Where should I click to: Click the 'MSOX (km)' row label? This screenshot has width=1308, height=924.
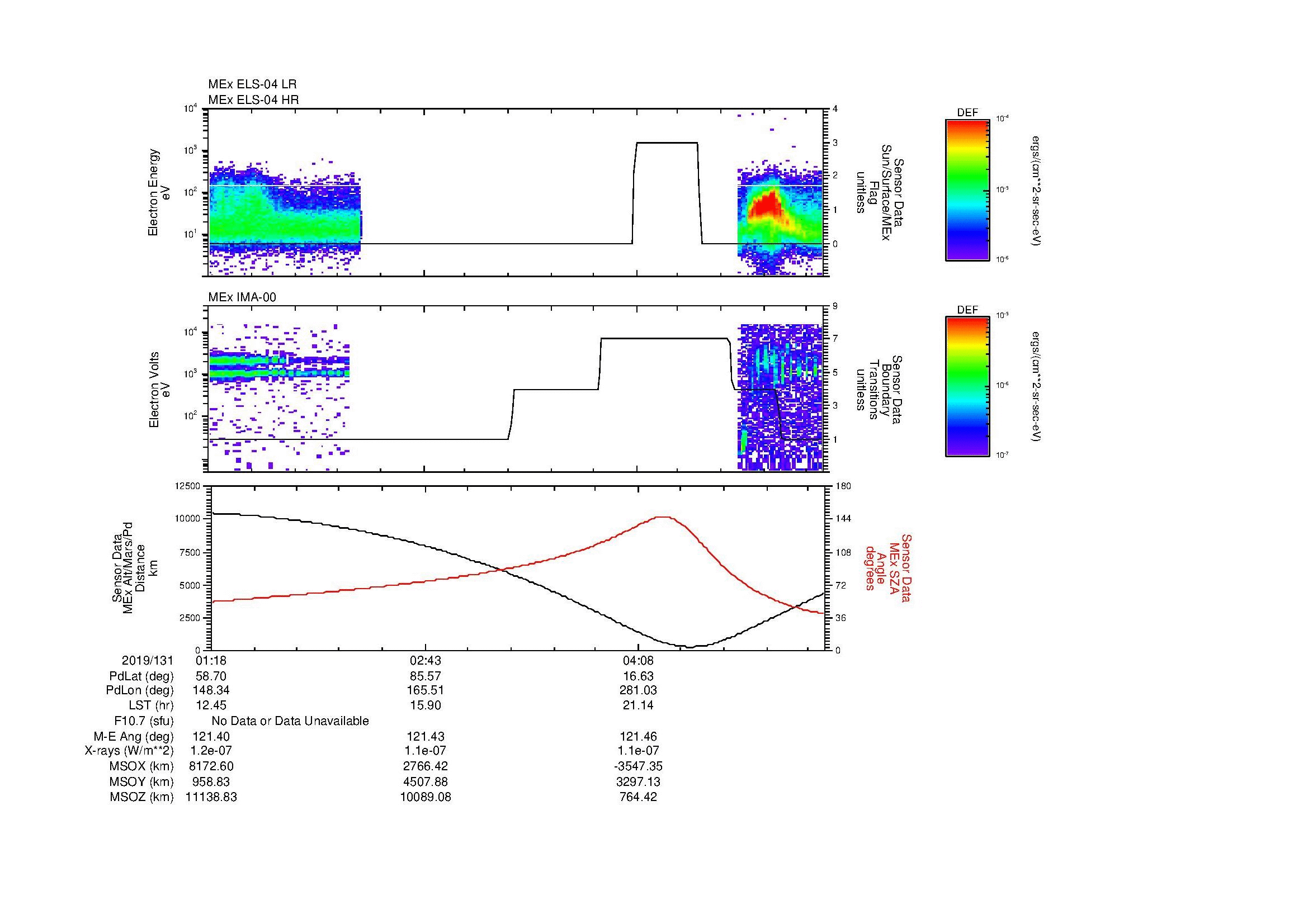tap(141, 766)
